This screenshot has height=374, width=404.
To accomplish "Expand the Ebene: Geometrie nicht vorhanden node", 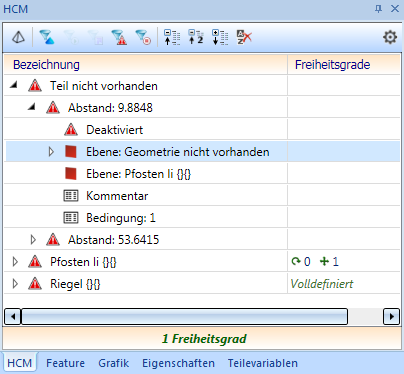I will point(51,152).
